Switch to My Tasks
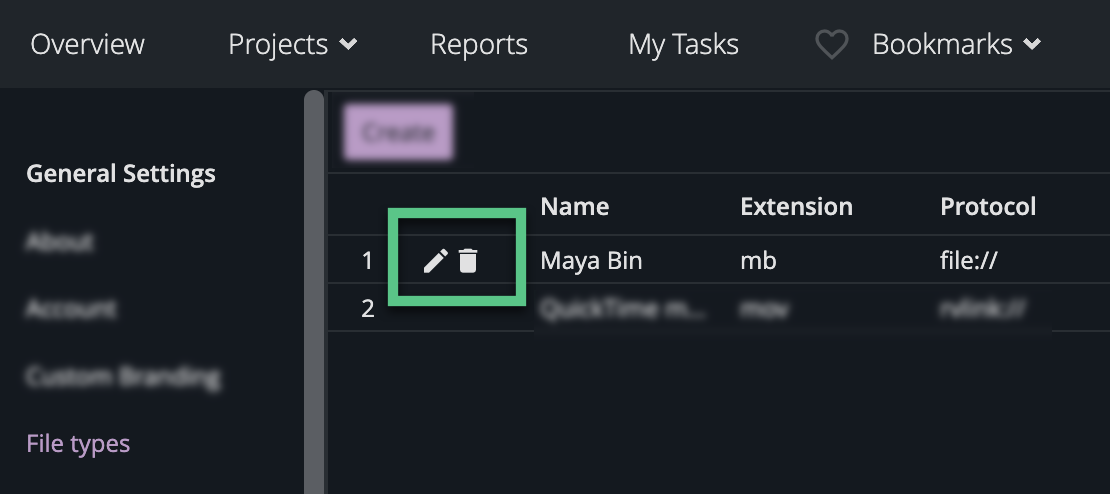This screenshot has width=1110, height=494. coord(683,45)
